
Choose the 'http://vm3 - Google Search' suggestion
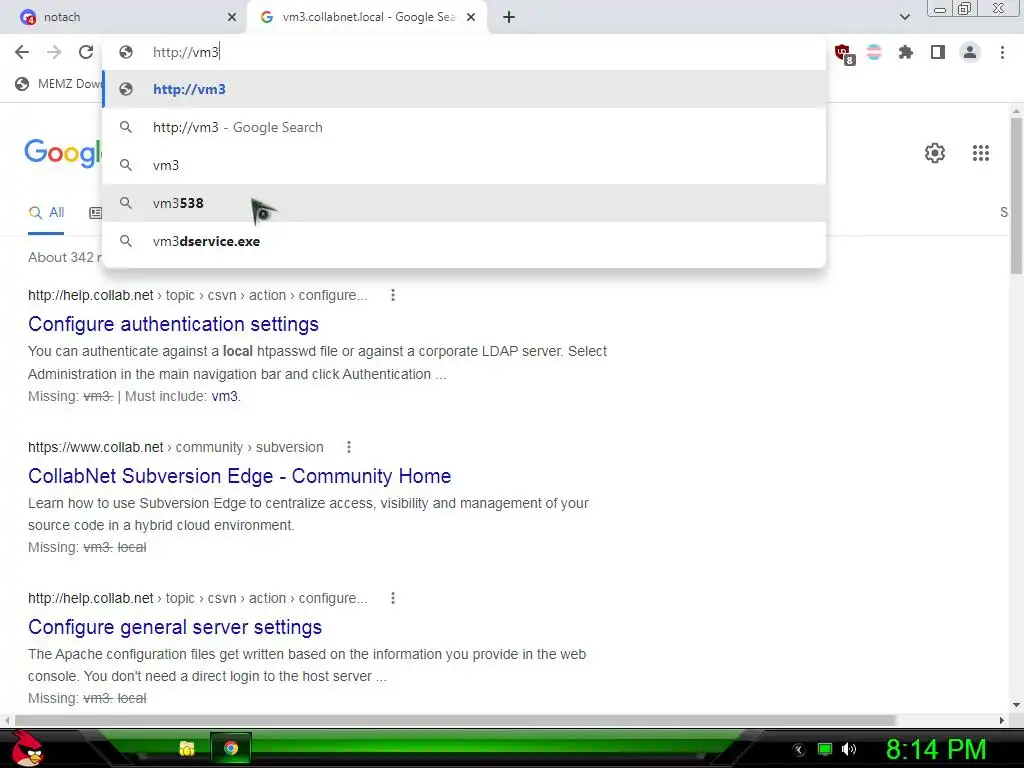464,127
